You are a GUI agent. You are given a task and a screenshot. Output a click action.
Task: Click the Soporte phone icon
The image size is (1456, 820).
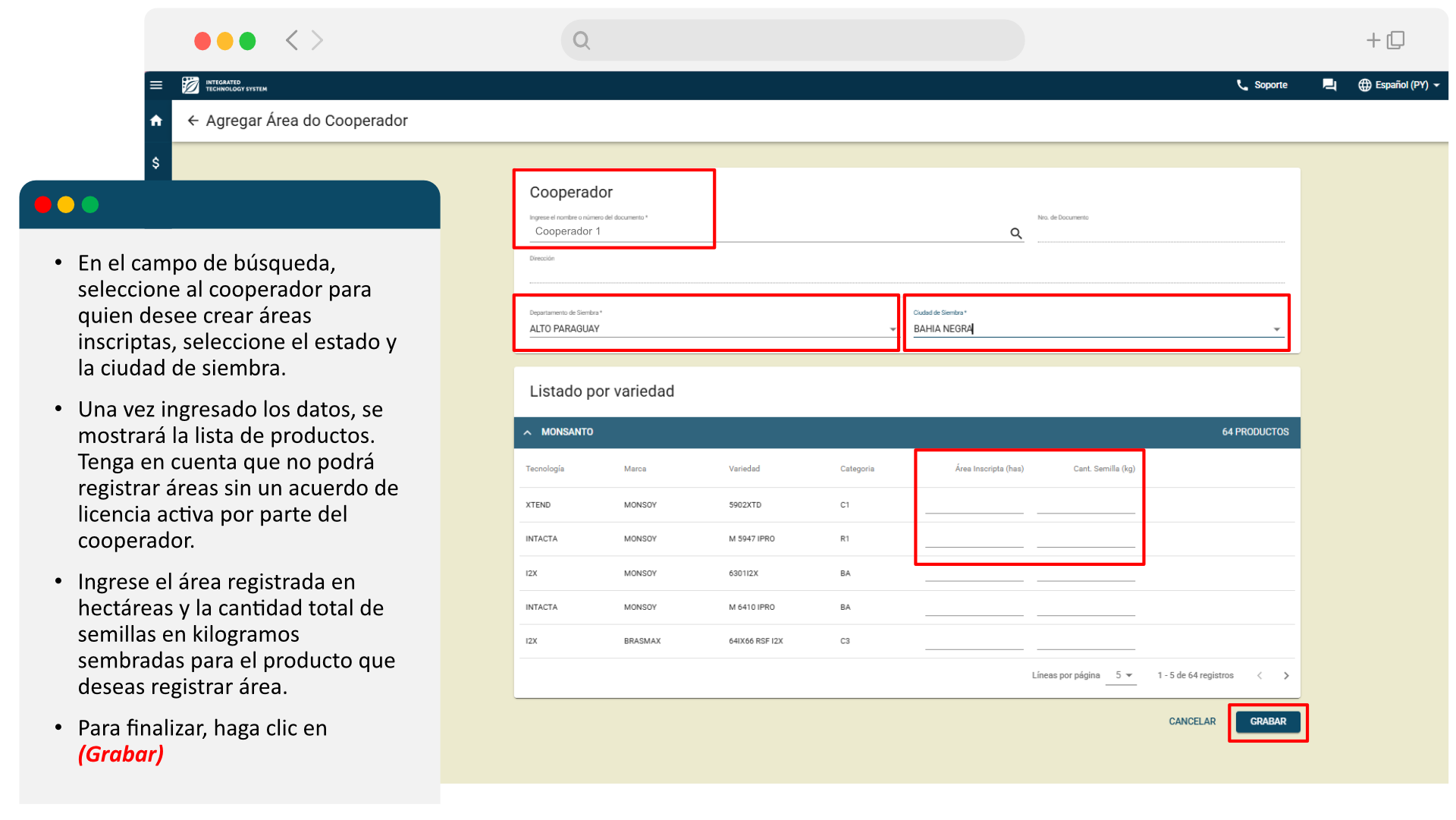point(1242,85)
